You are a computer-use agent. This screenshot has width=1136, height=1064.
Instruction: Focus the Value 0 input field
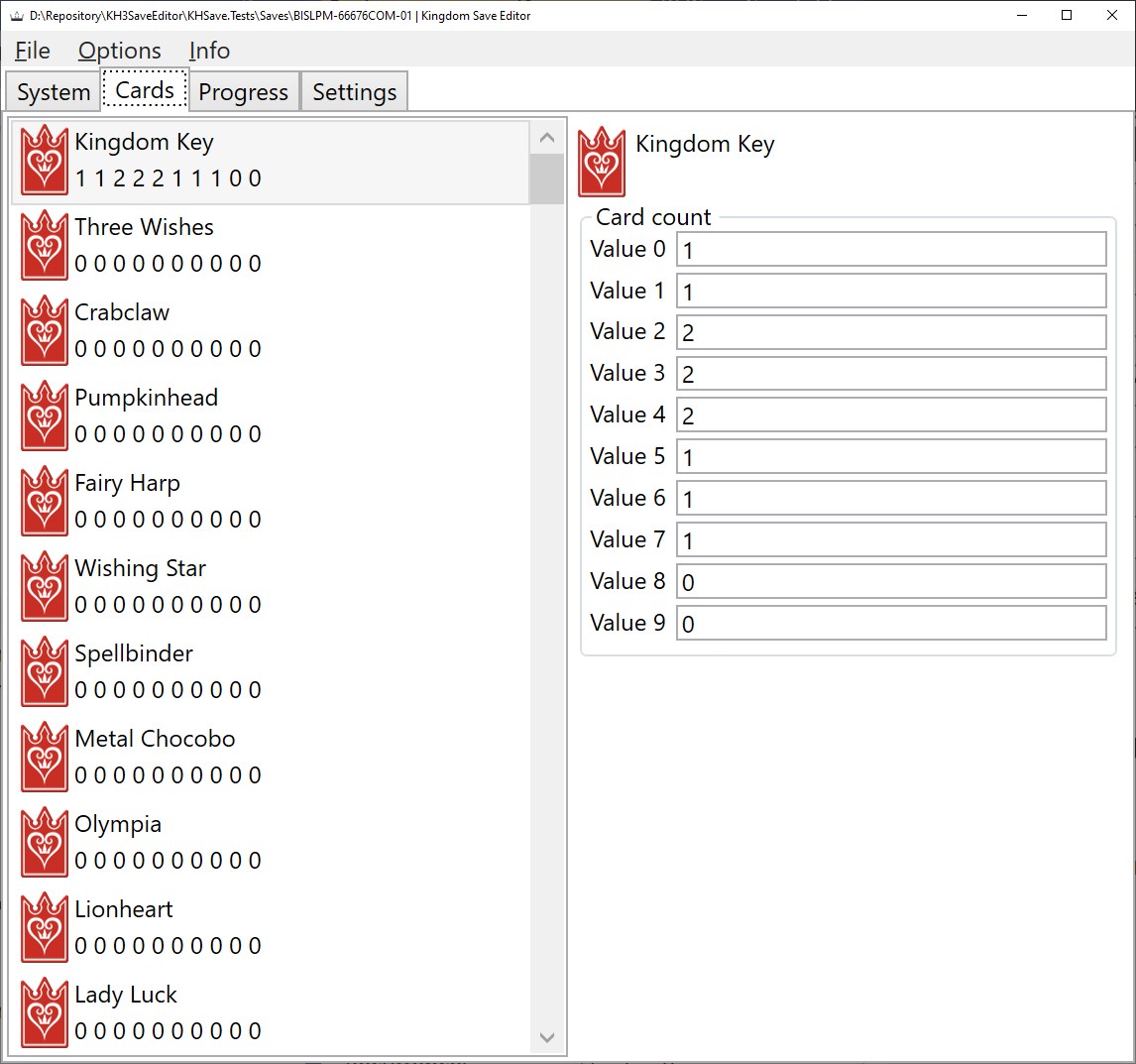(x=891, y=249)
